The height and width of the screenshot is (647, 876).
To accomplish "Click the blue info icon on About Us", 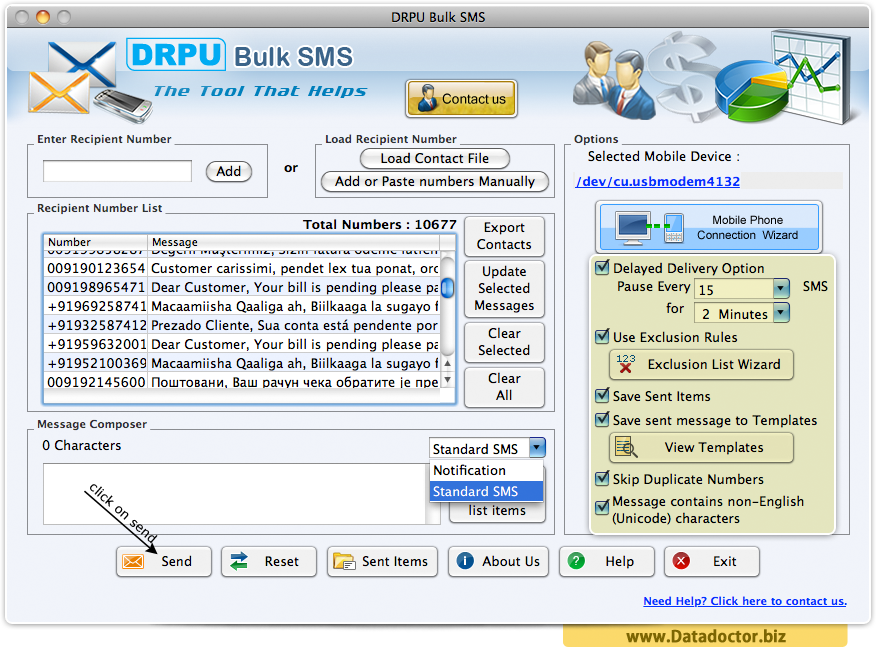I will click(465, 560).
